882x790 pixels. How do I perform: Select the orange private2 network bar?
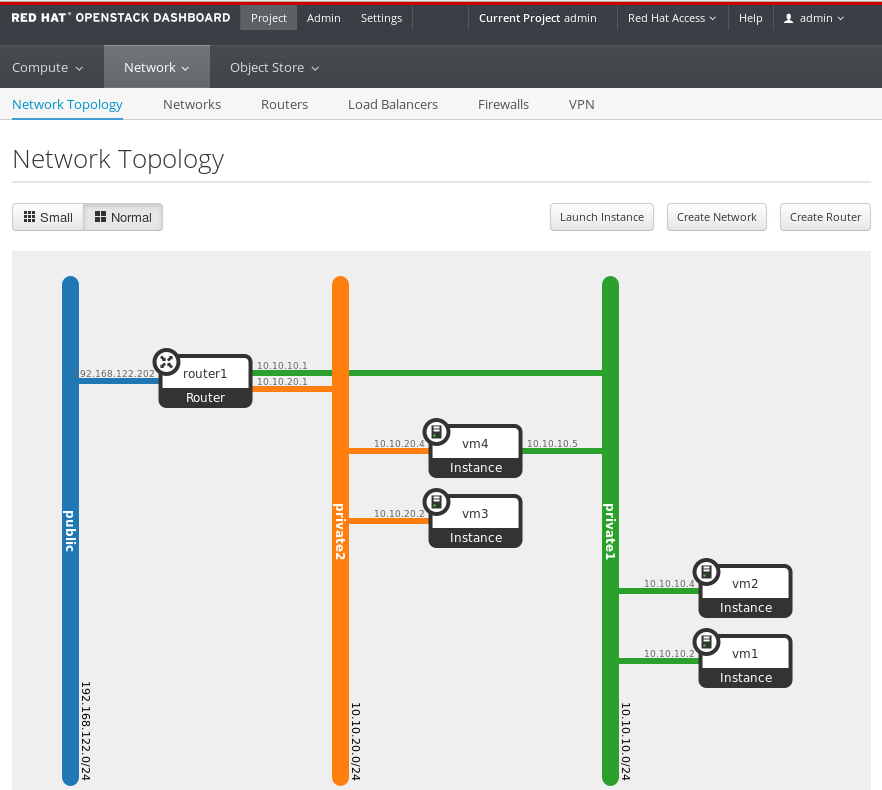[340, 531]
